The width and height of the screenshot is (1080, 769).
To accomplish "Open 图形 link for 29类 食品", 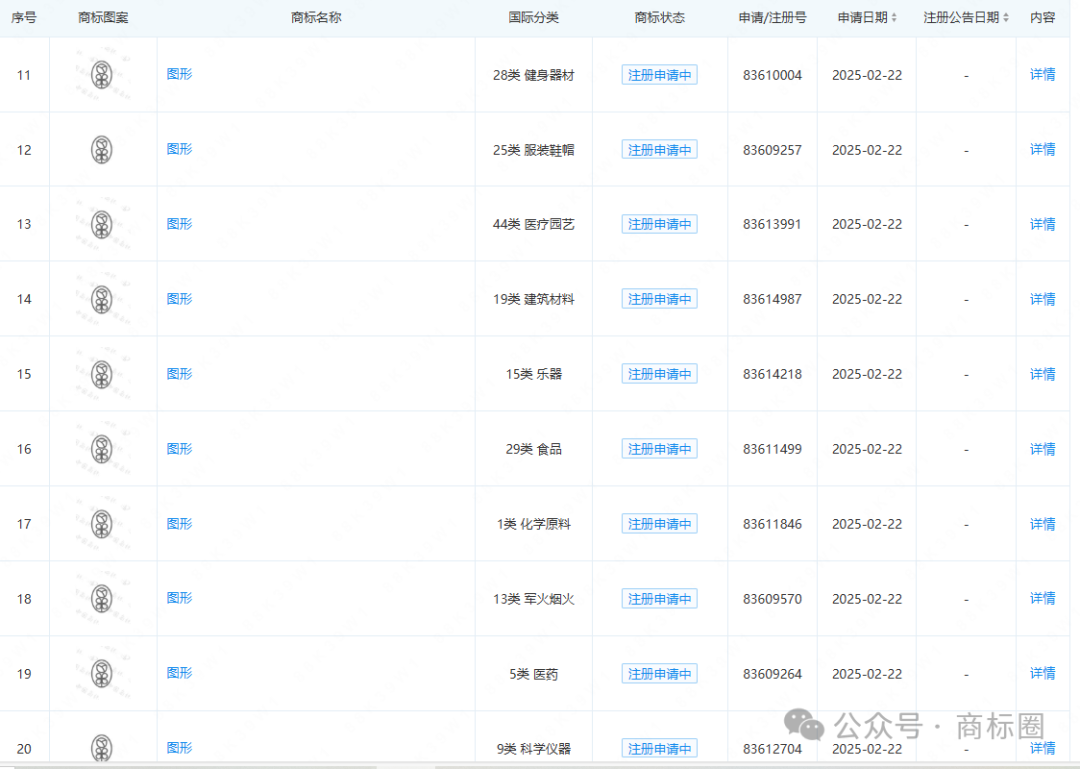I will 179,449.
